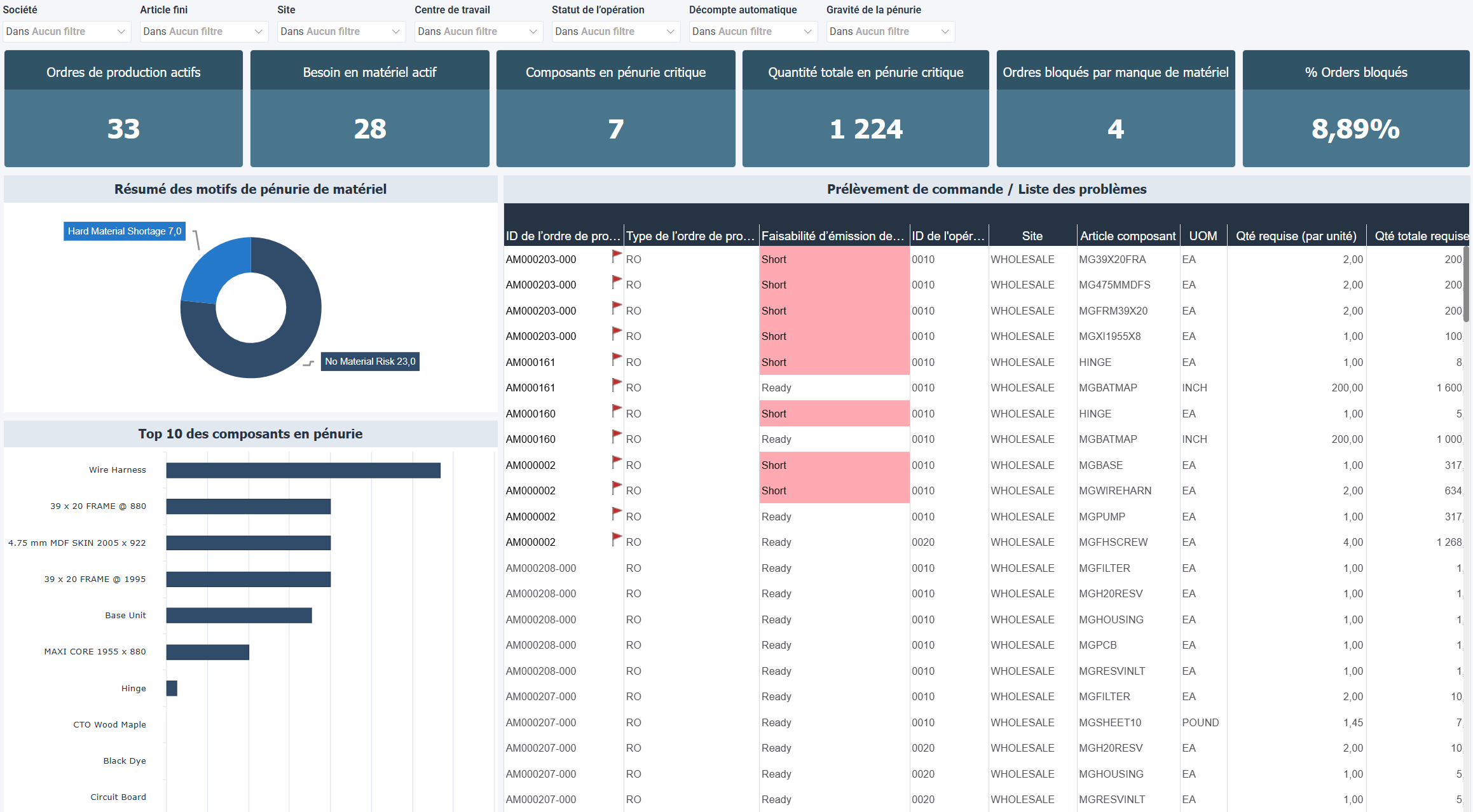Click flag icon beside MGFHSCREW row
Screen dimensions: 1473x812
pyautogui.click(x=616, y=539)
